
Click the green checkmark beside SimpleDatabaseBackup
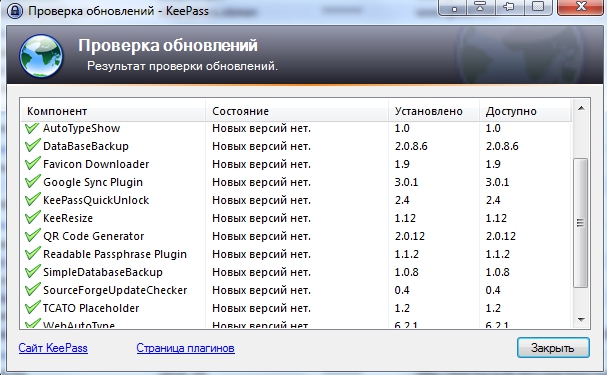33,272
